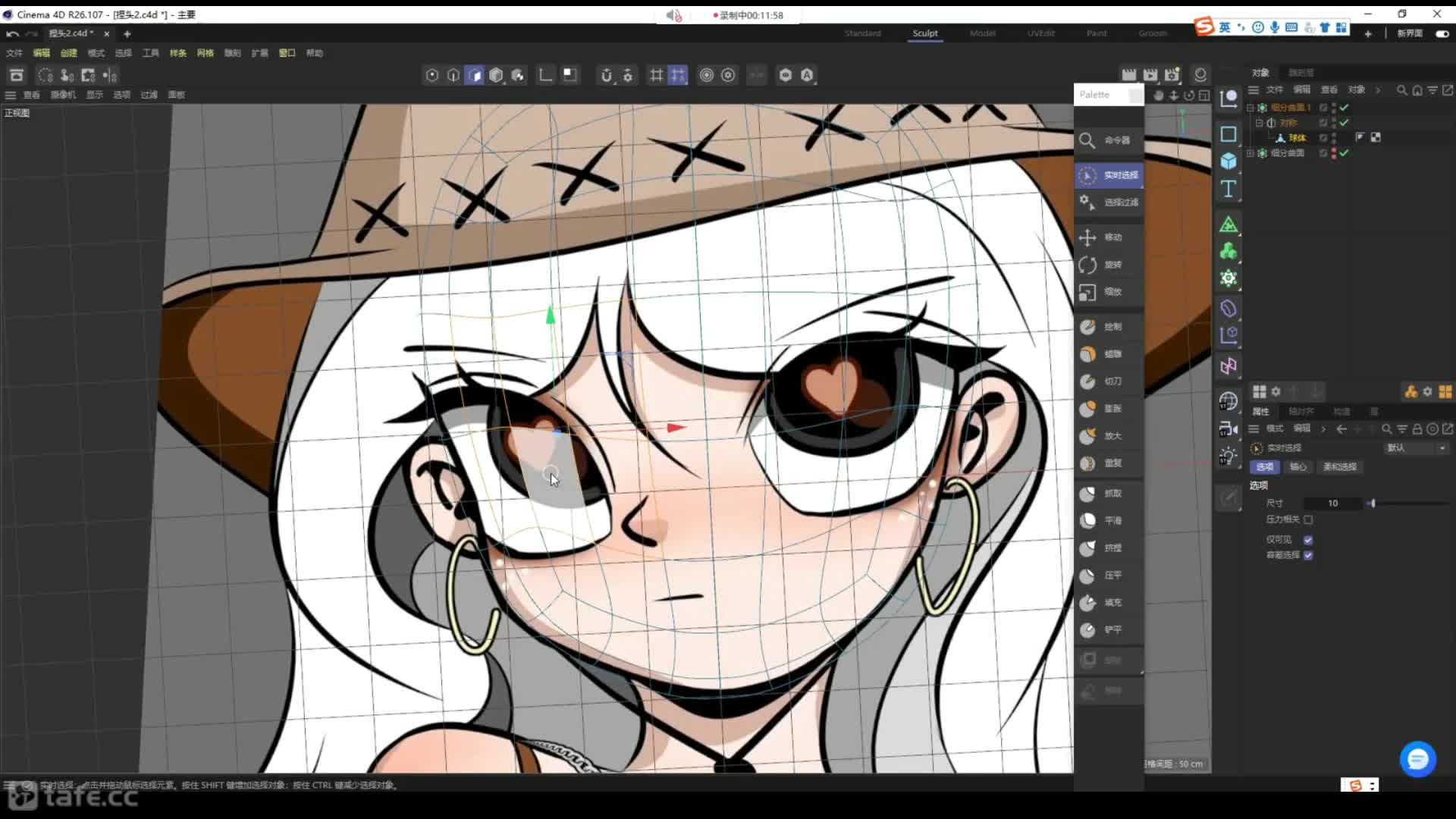Choose the 抓取 grab sculpt brush
The image size is (1456, 819).
pos(1108,494)
